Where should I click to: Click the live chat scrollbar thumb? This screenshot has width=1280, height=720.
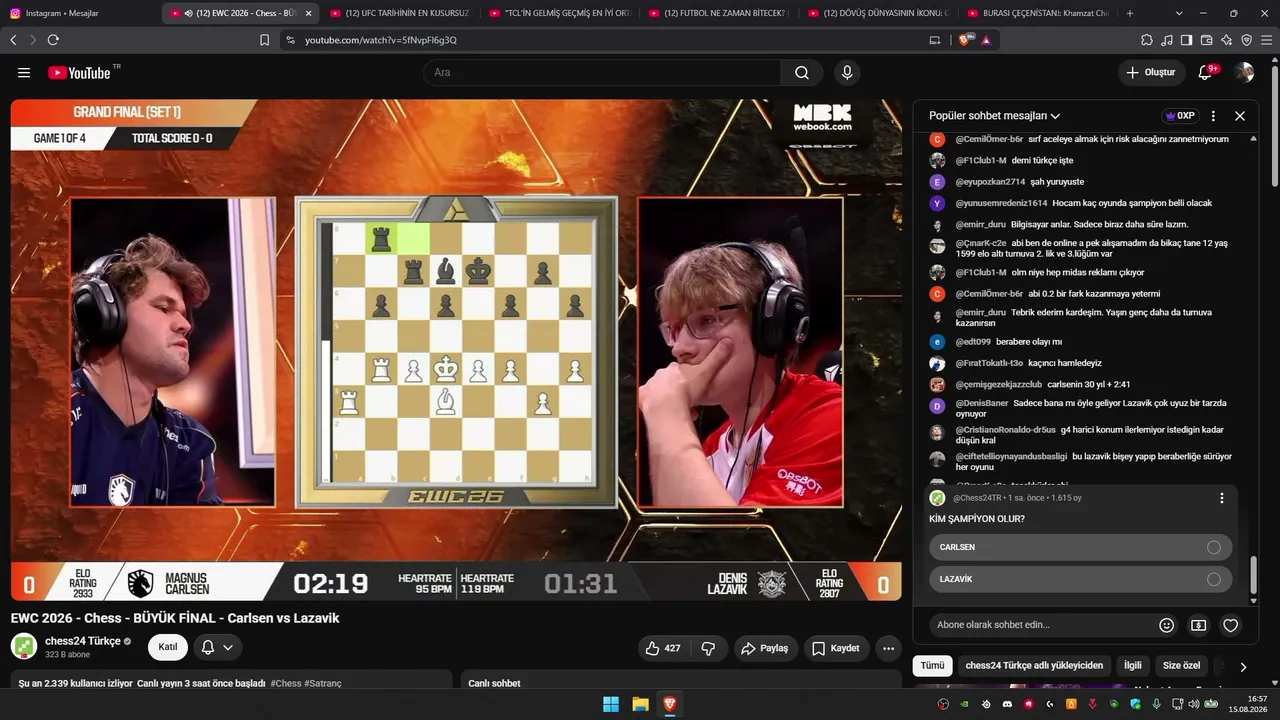point(1253,574)
